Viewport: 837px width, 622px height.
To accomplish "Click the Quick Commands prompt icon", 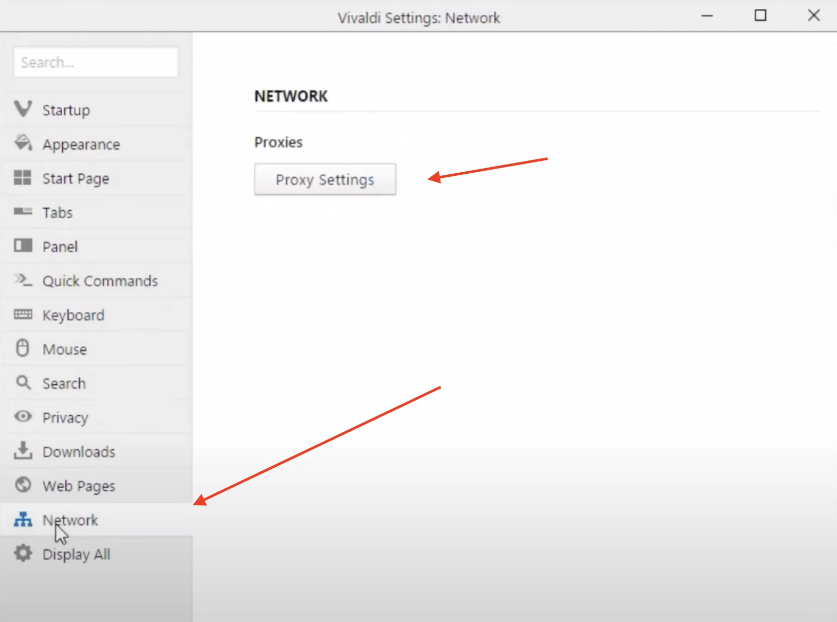I will click(23, 280).
